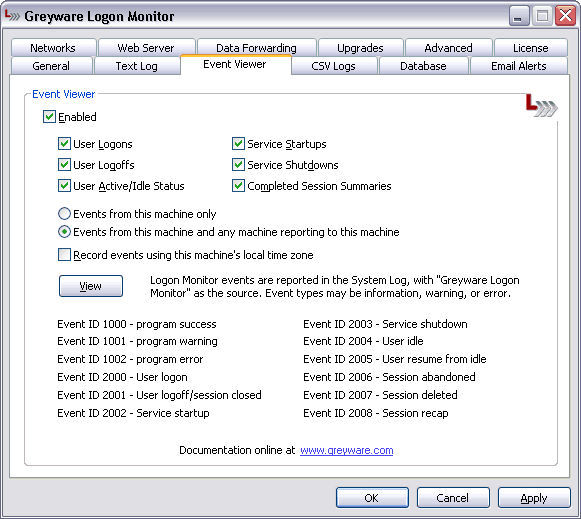Uncheck Service Shutdowns option
This screenshot has height=519, width=581.
tap(238, 164)
